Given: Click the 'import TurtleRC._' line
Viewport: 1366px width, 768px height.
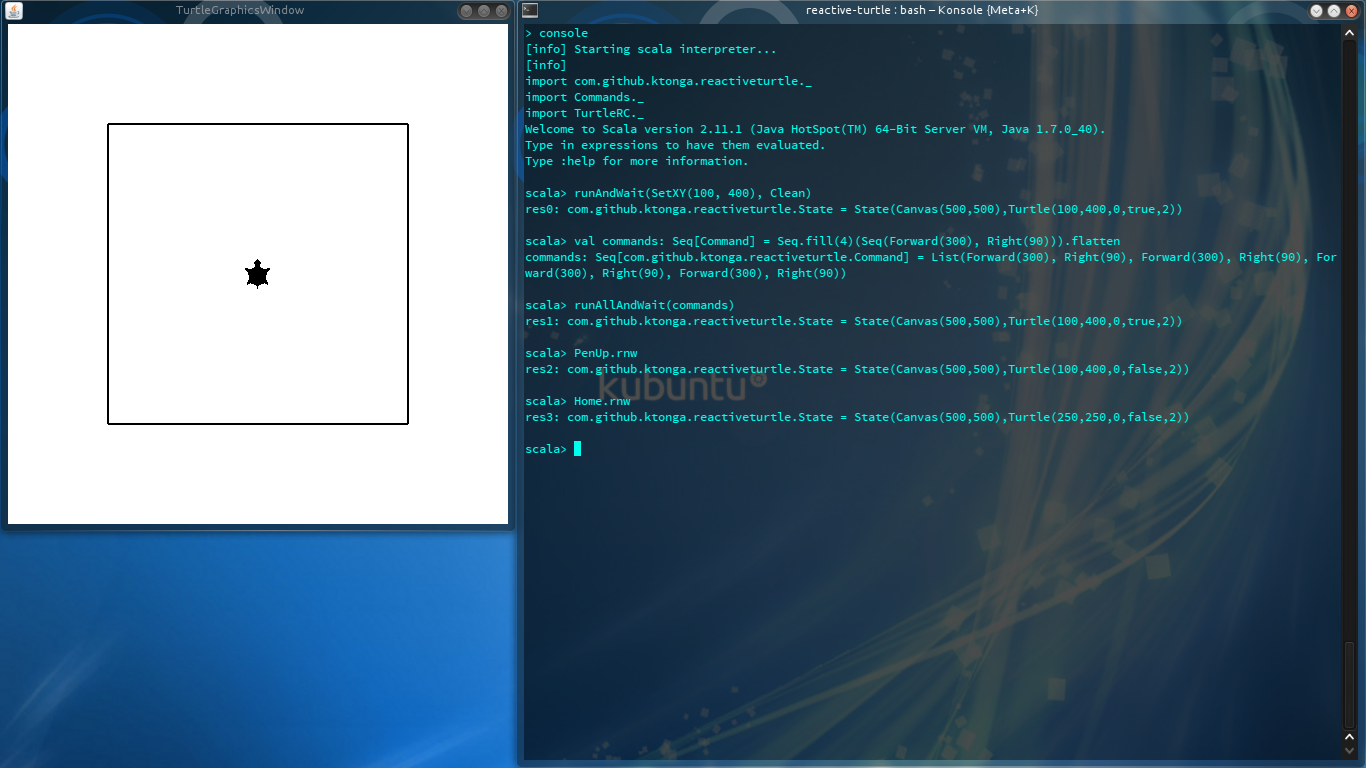Looking at the screenshot, I should (x=585, y=113).
